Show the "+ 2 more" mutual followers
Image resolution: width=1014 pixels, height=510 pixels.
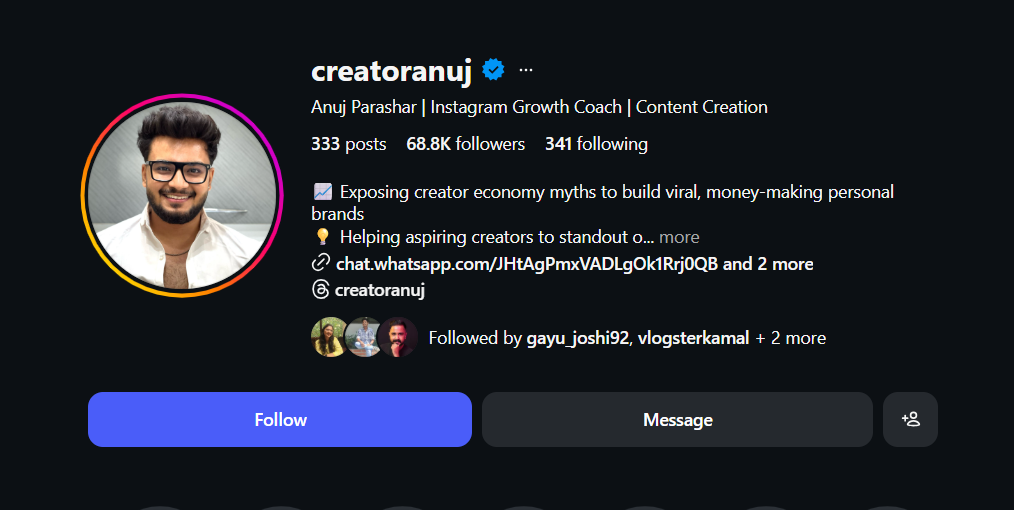coord(790,338)
